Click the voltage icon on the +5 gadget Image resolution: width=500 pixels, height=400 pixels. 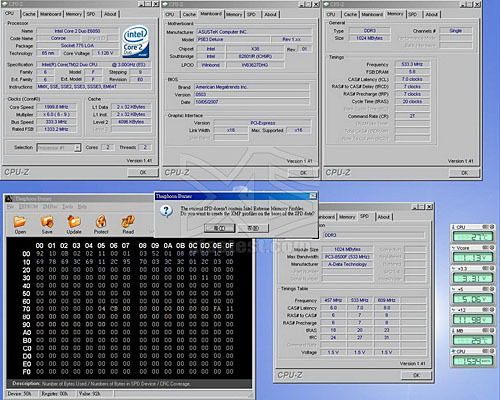tap(453, 289)
